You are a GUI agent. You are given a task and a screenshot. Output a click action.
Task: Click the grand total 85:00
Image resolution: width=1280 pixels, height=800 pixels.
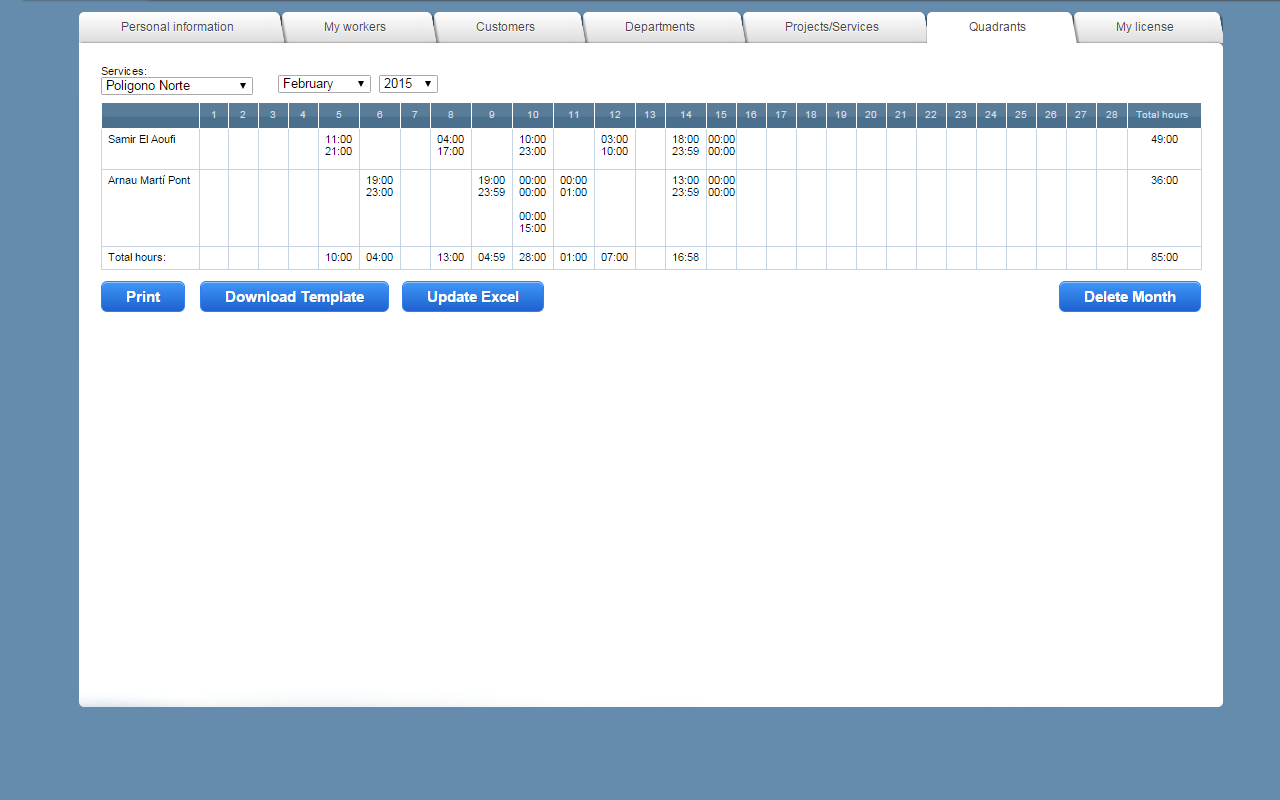(x=1164, y=257)
